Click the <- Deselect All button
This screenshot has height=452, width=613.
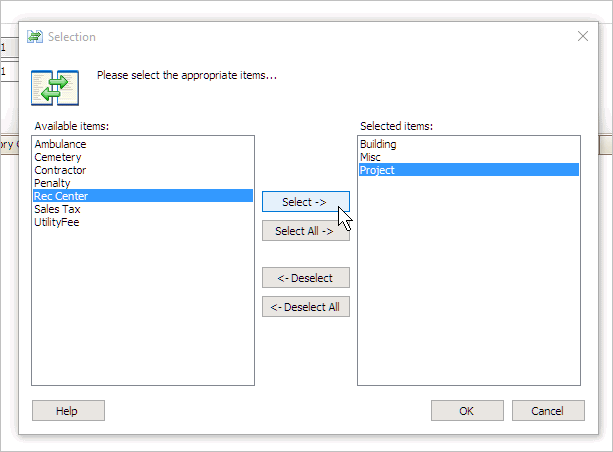click(305, 307)
